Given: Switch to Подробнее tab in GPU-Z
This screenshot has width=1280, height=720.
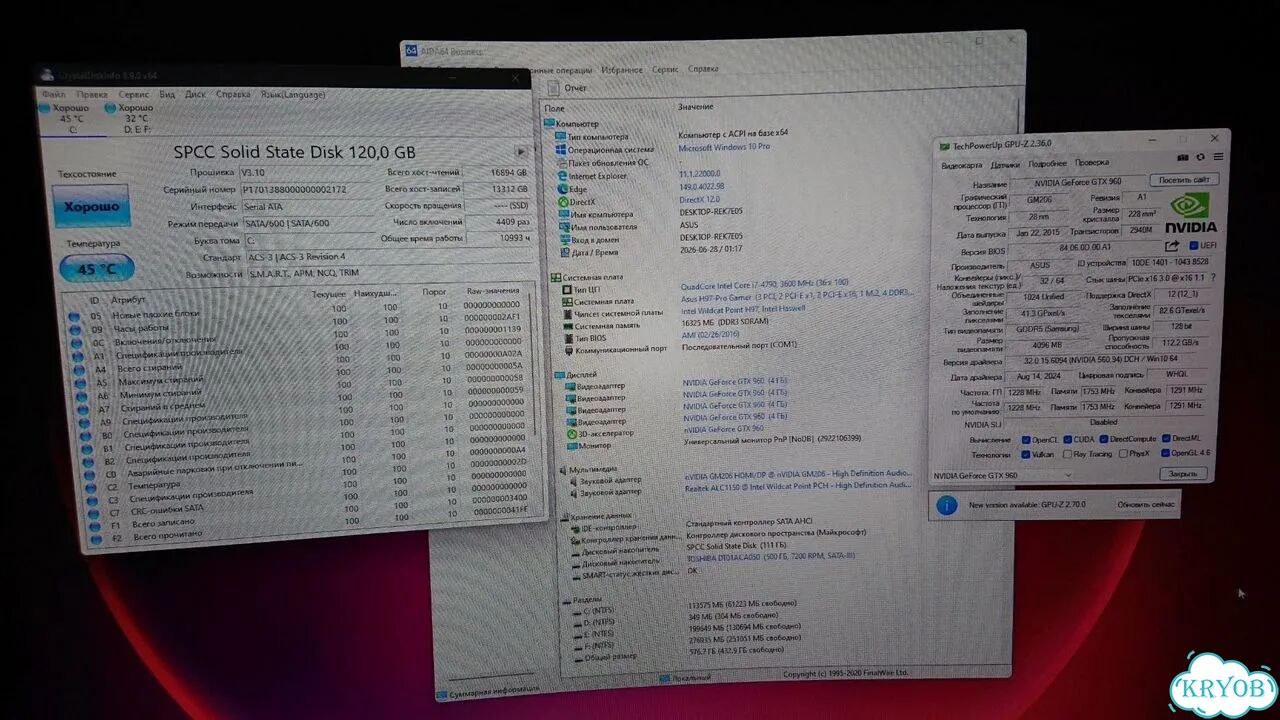Looking at the screenshot, I should pos(1047,163).
